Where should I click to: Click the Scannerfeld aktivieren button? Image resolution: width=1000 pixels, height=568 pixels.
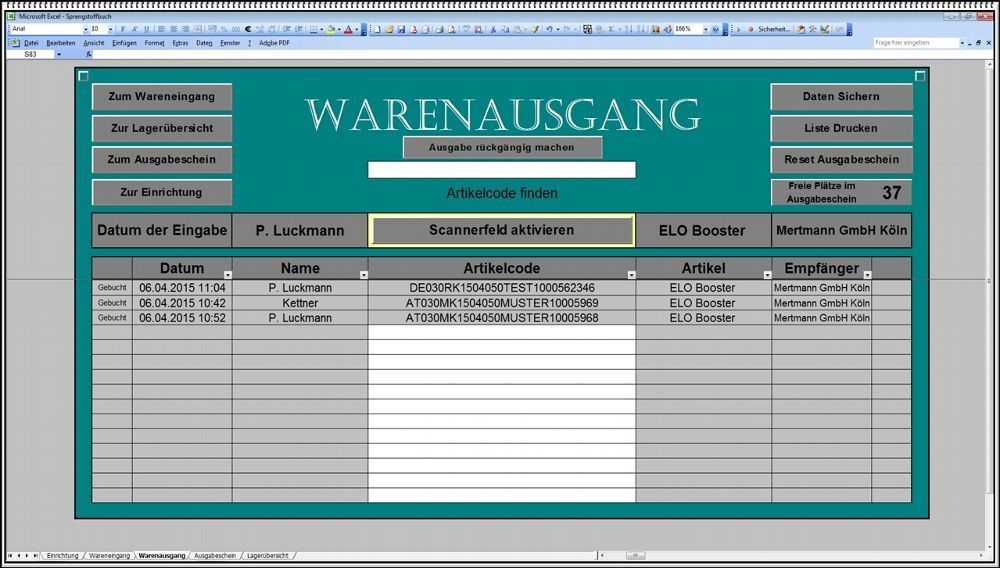point(501,230)
